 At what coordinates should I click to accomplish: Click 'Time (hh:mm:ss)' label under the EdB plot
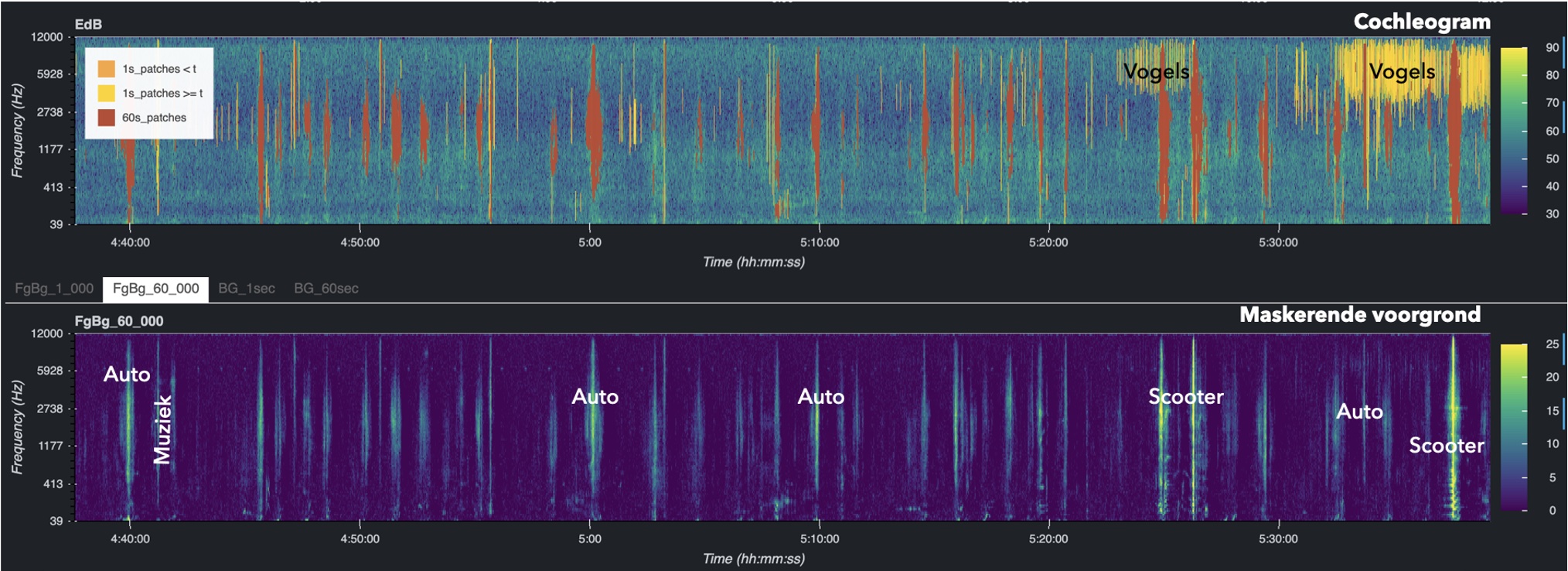click(754, 262)
